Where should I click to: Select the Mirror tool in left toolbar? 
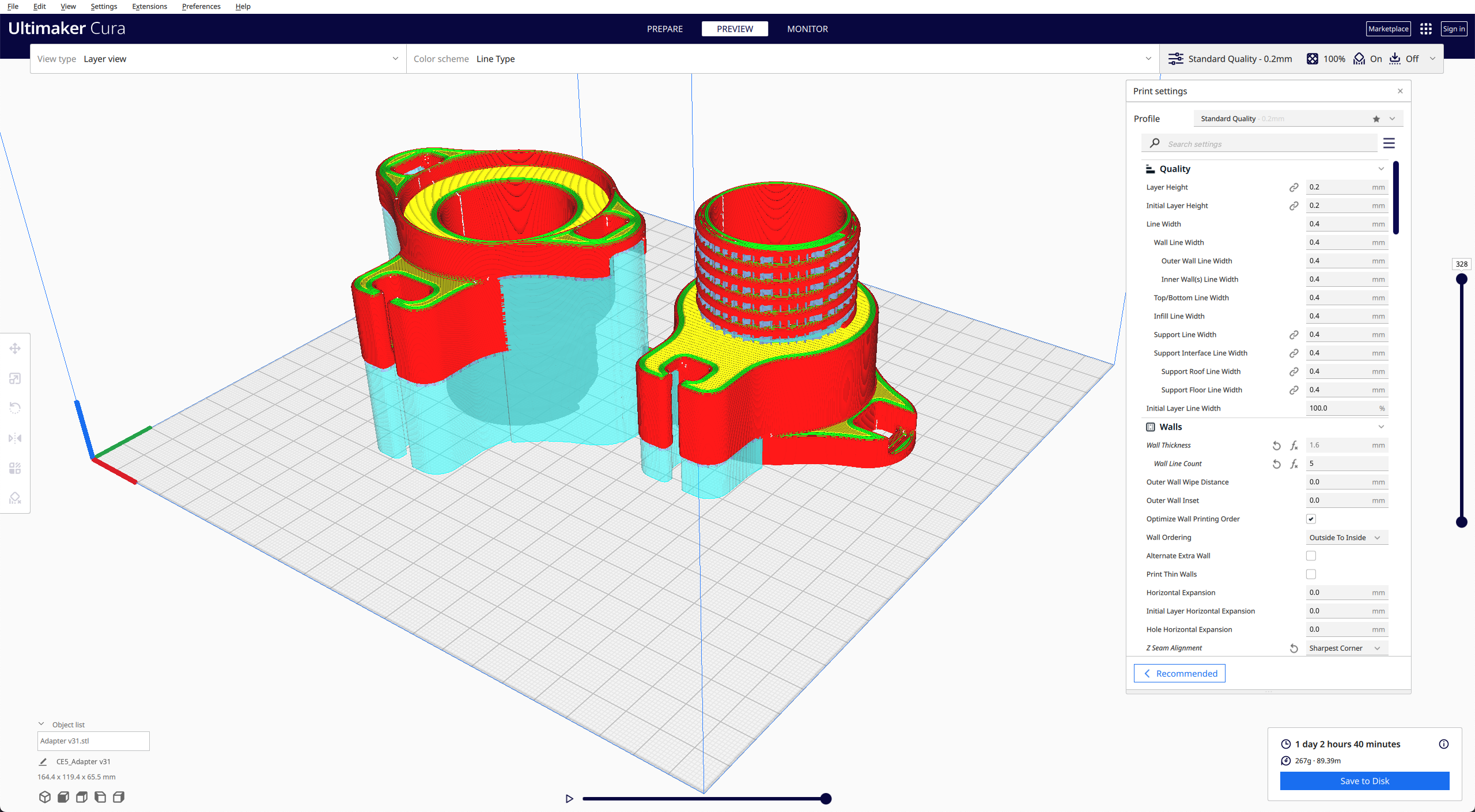click(x=15, y=438)
